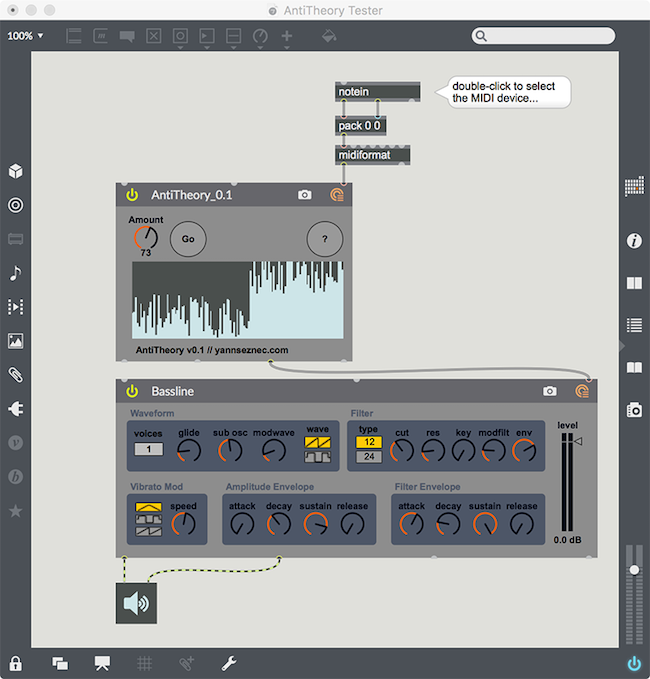This screenshot has width=650, height=679.
Task: Add a comment from the toolbar
Action: pyautogui.click(x=127, y=36)
